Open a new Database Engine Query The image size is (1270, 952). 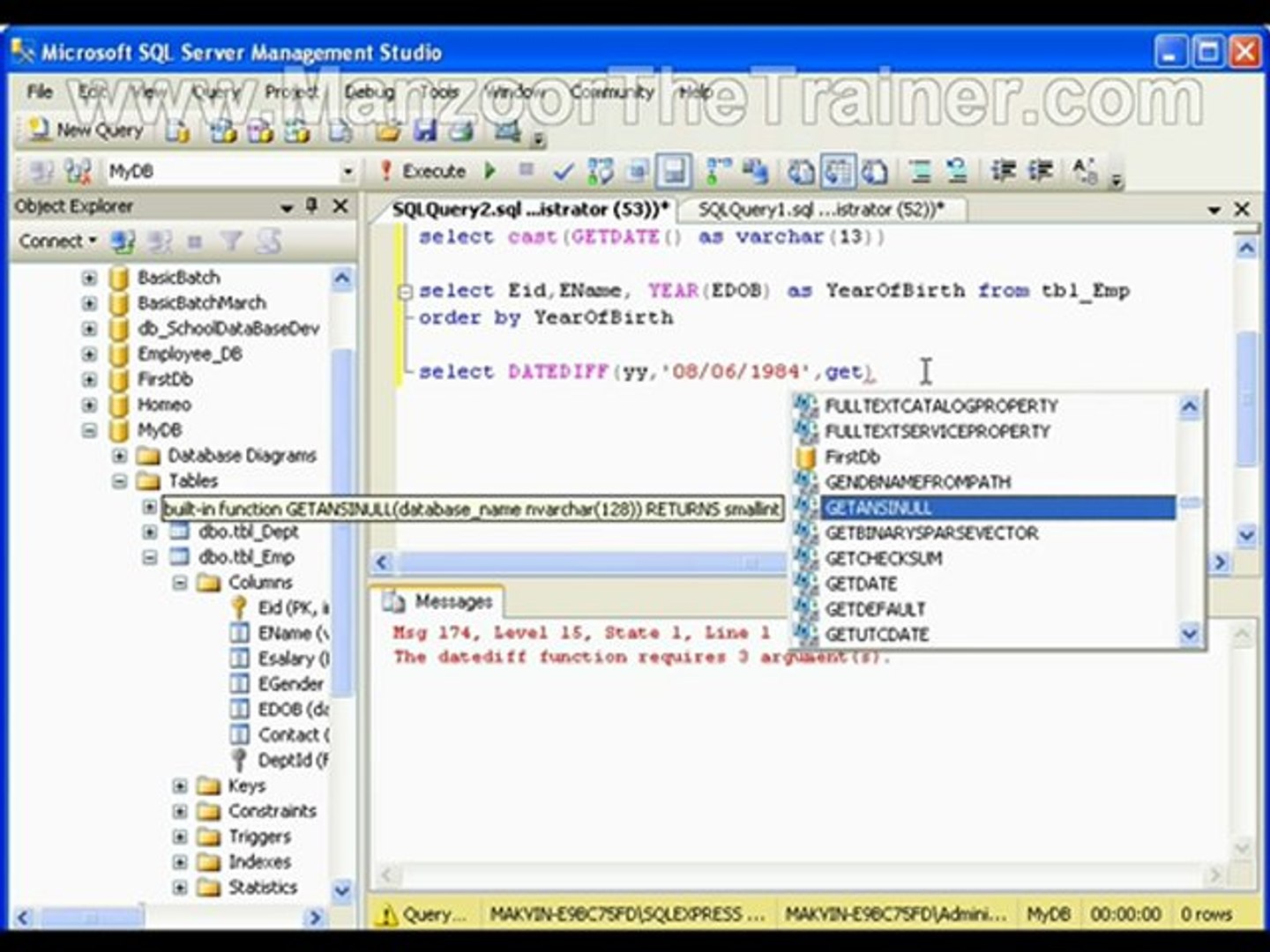tap(178, 132)
